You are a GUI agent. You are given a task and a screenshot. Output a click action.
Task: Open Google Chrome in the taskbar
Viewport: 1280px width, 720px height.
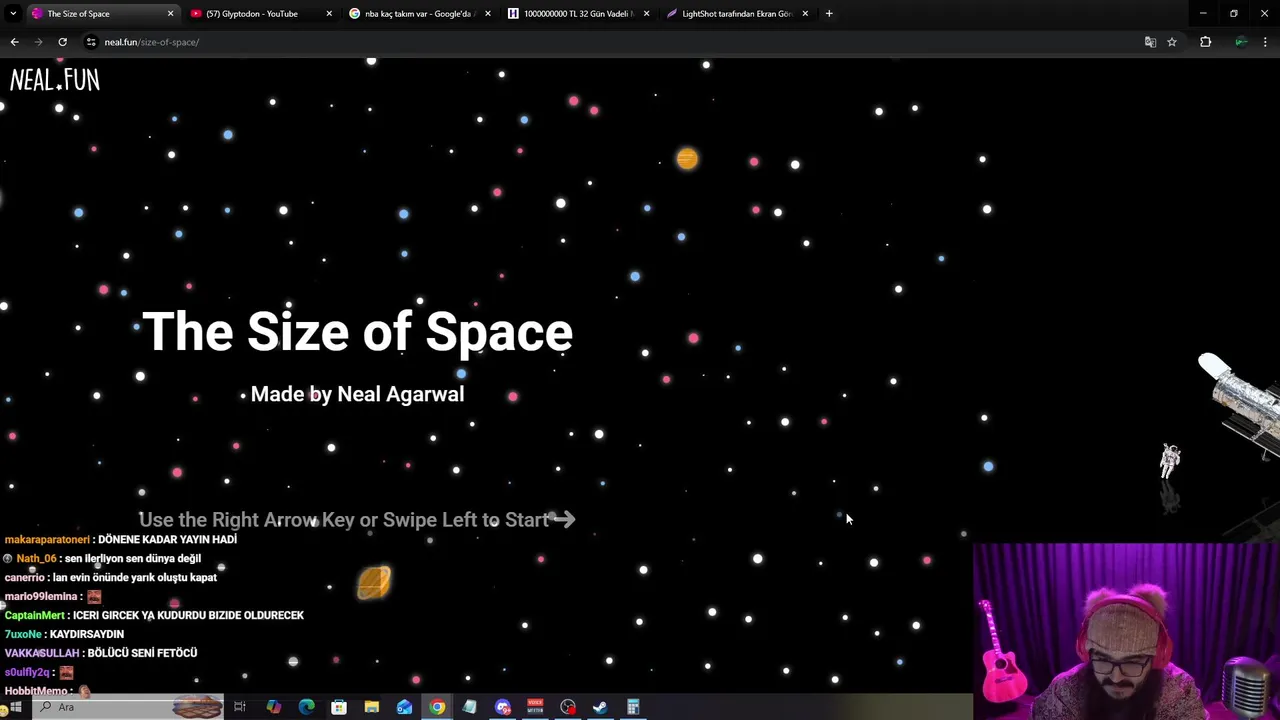coord(437,707)
